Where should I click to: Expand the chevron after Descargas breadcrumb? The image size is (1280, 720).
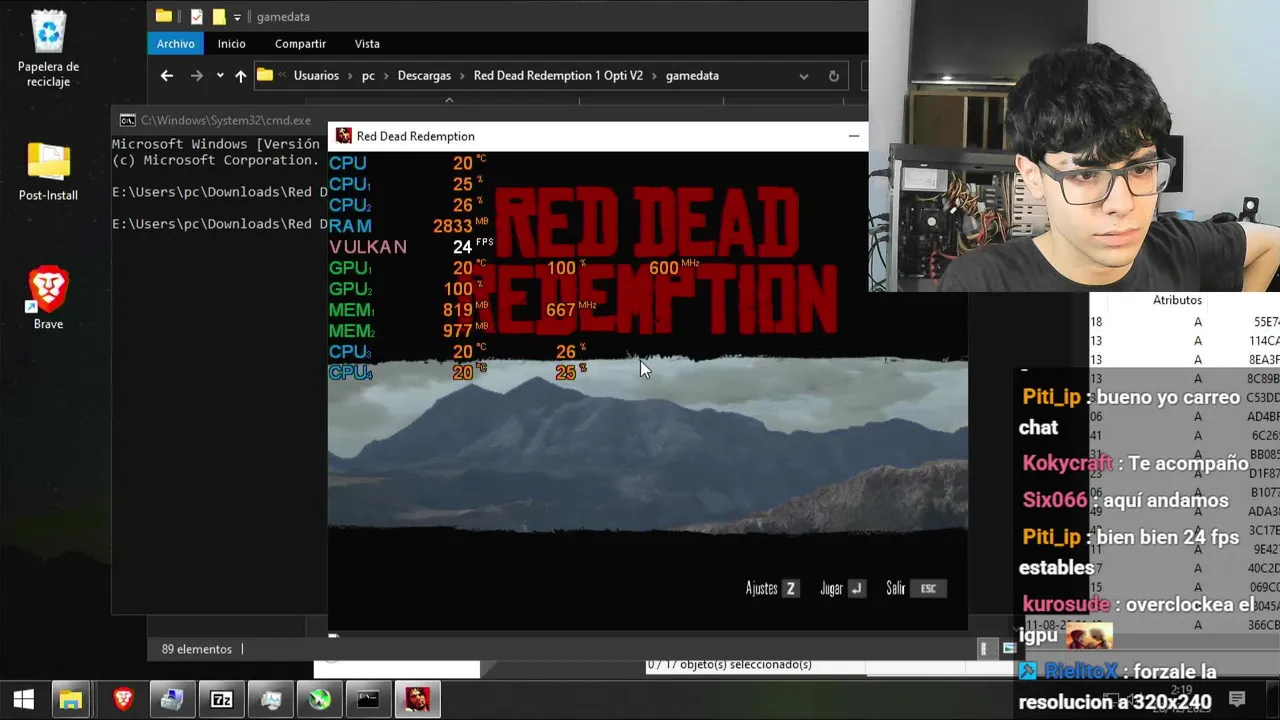(x=462, y=76)
